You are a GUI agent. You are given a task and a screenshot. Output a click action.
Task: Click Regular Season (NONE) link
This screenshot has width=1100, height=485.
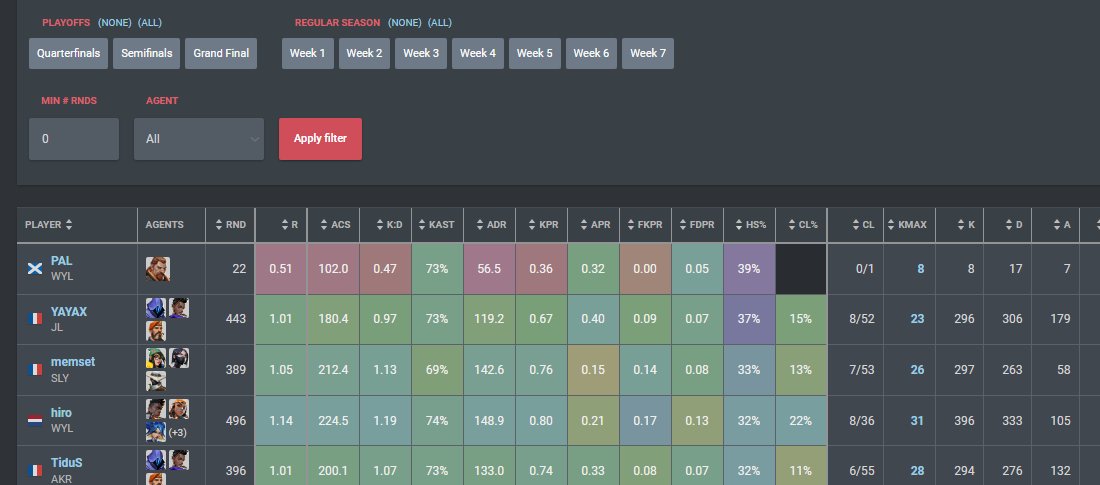(x=405, y=22)
